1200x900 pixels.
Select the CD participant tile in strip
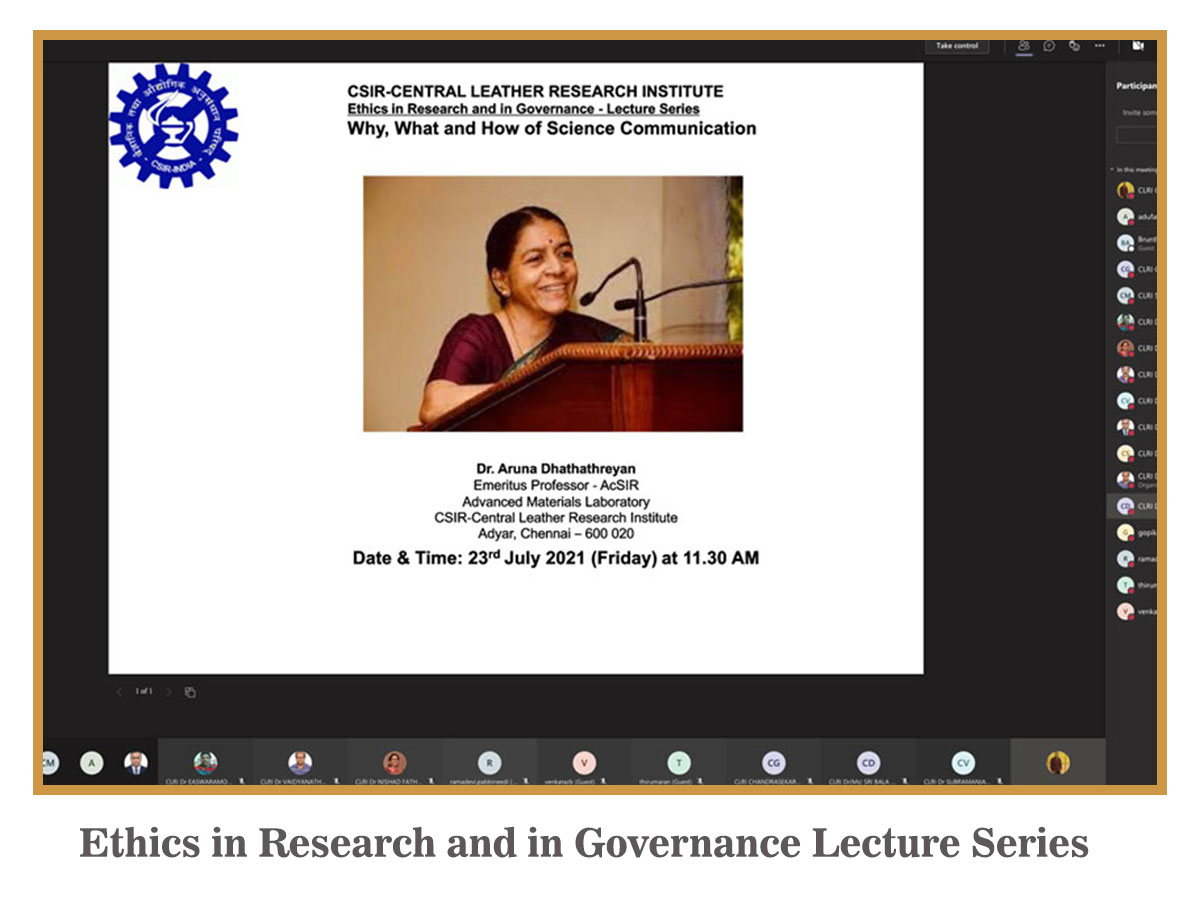[x=868, y=764]
